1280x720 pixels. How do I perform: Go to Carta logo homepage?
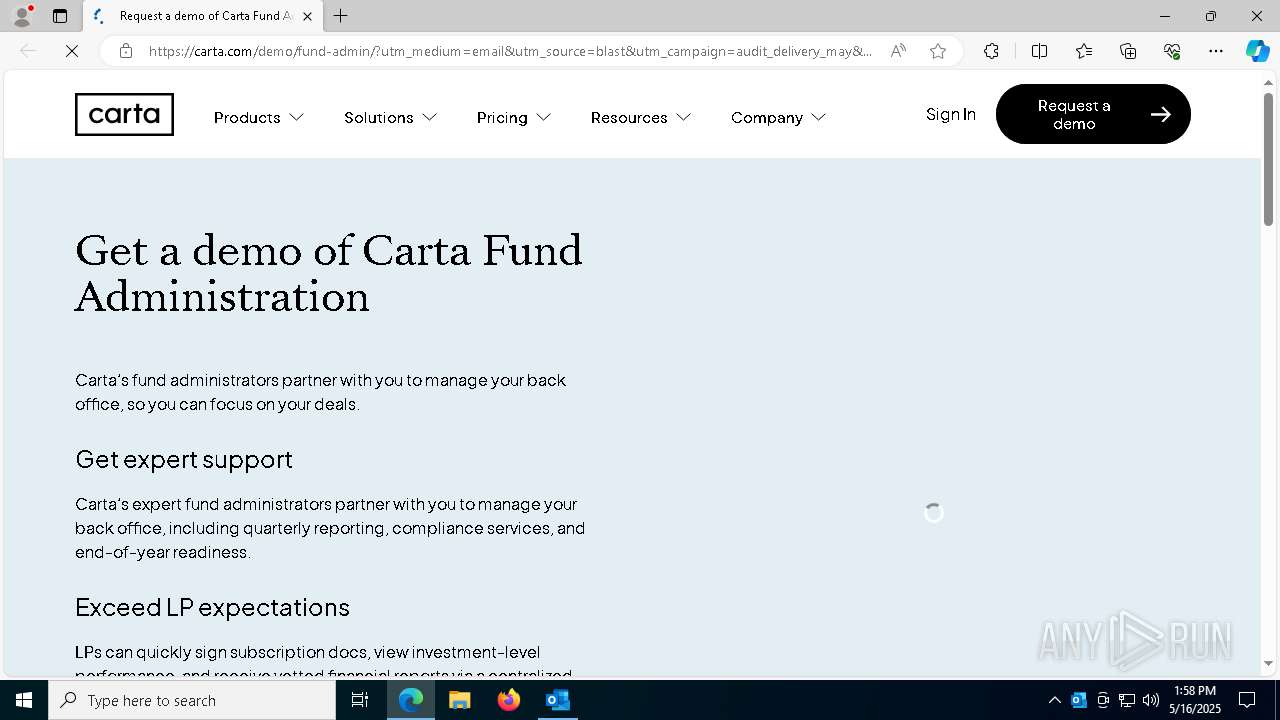[124, 114]
